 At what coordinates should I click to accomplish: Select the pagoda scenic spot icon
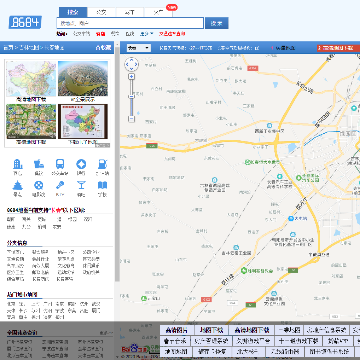[17, 185]
